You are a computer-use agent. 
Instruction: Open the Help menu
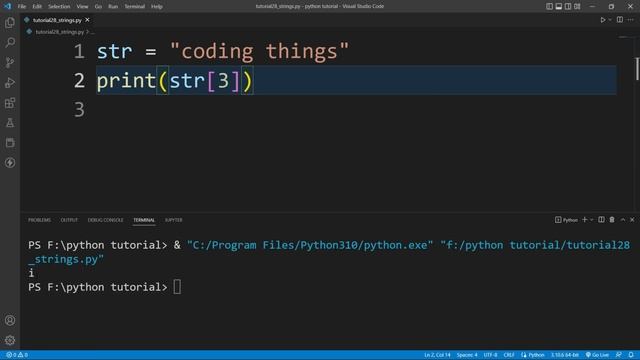pyautogui.click(x=157, y=7)
